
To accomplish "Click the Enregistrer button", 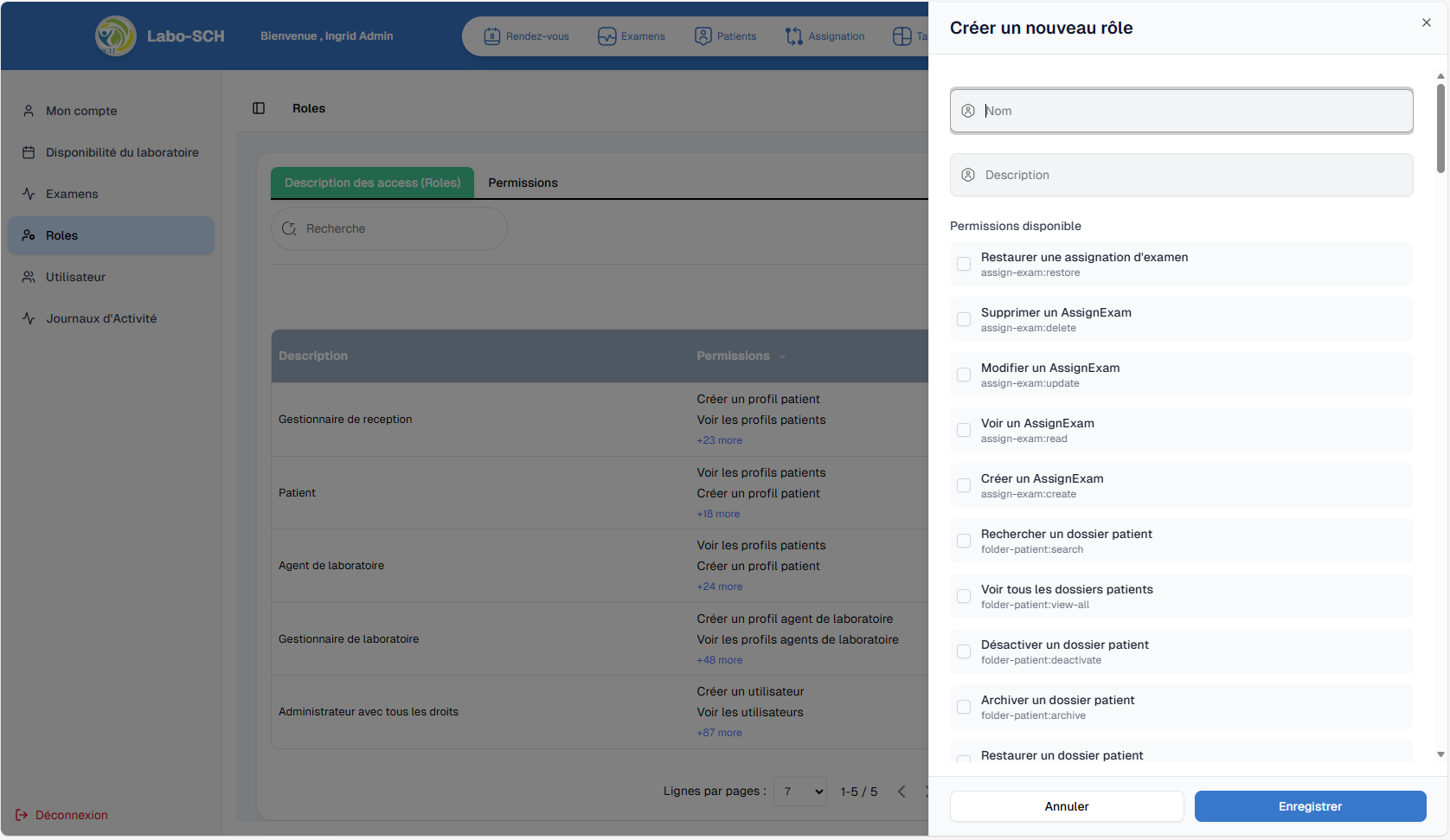I will point(1310,806).
